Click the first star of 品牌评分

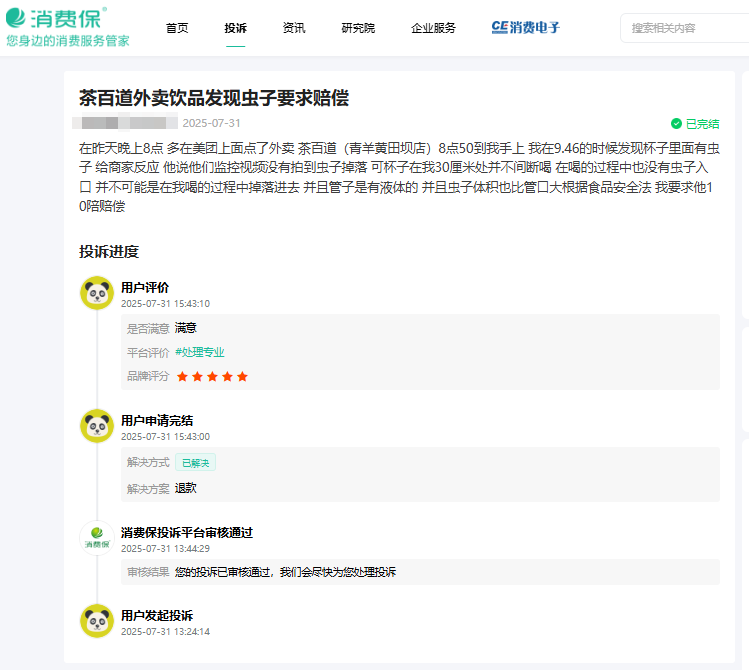coord(182,376)
